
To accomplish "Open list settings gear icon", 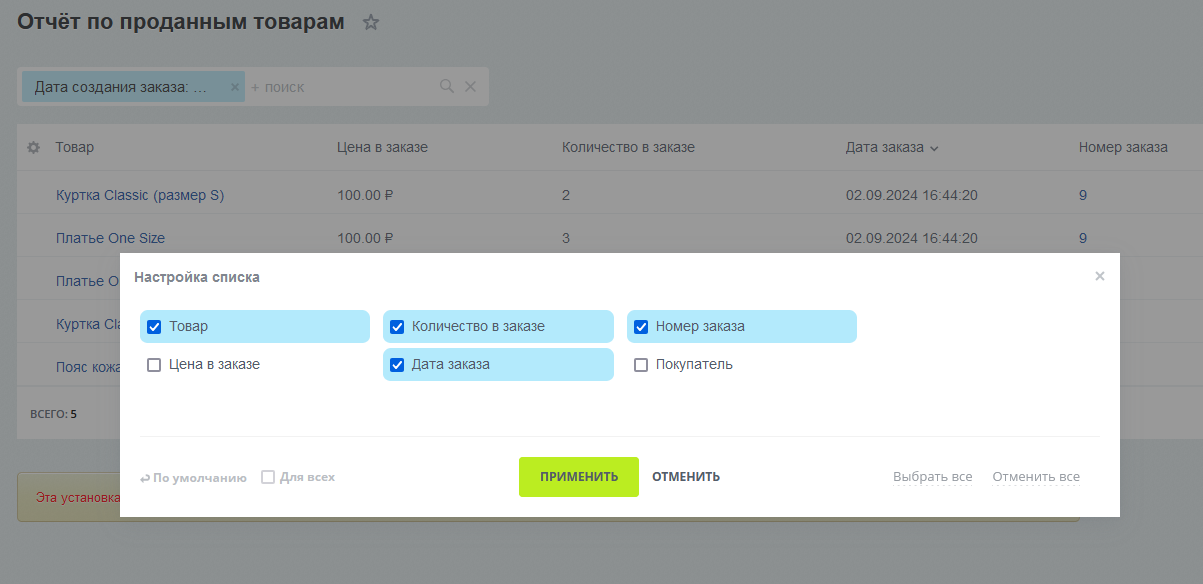I will pos(33,147).
